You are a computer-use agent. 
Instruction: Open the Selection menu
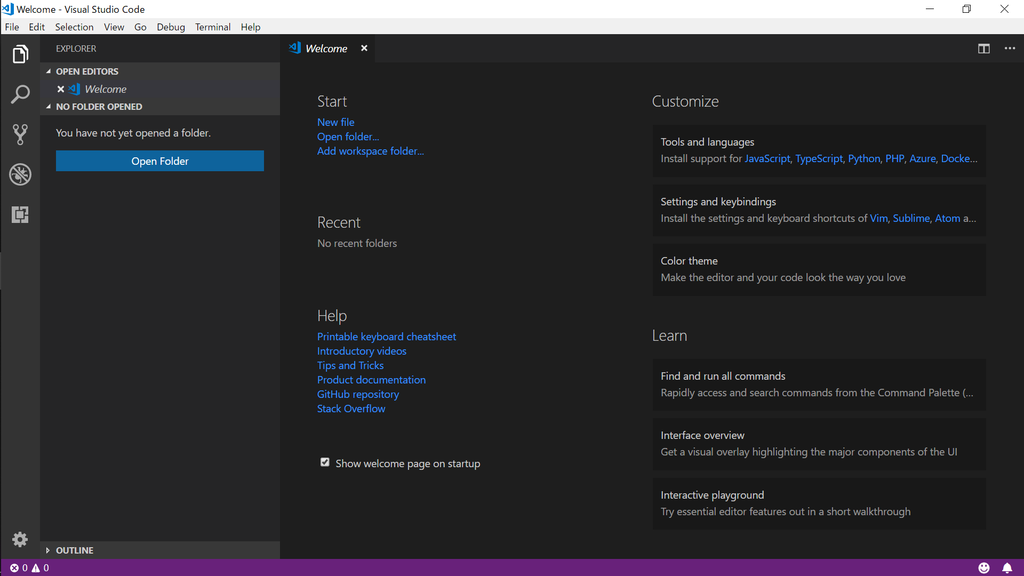pyautogui.click(x=74, y=27)
